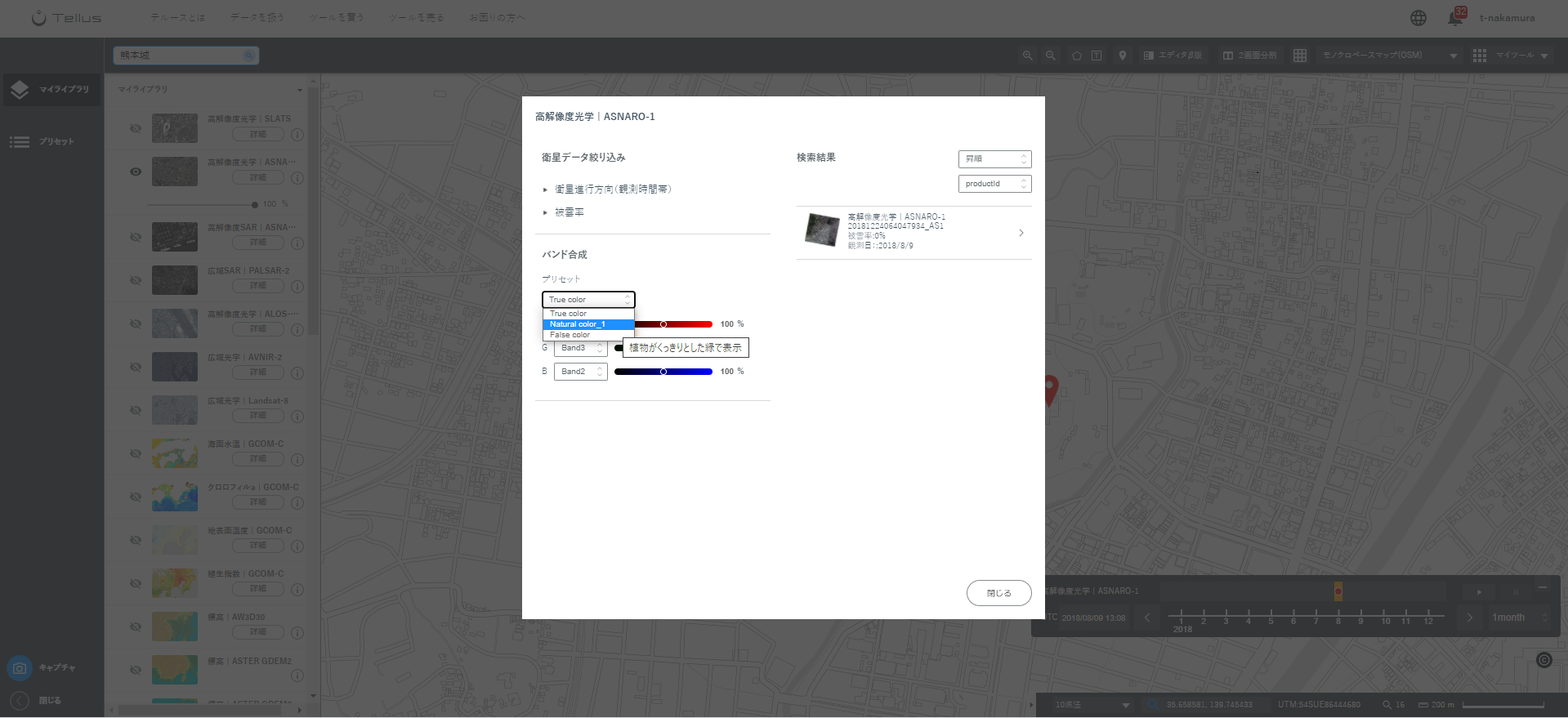Open ASNARO-1 search result detail chevron
This screenshot has height=718, width=1568.
tap(1021, 233)
